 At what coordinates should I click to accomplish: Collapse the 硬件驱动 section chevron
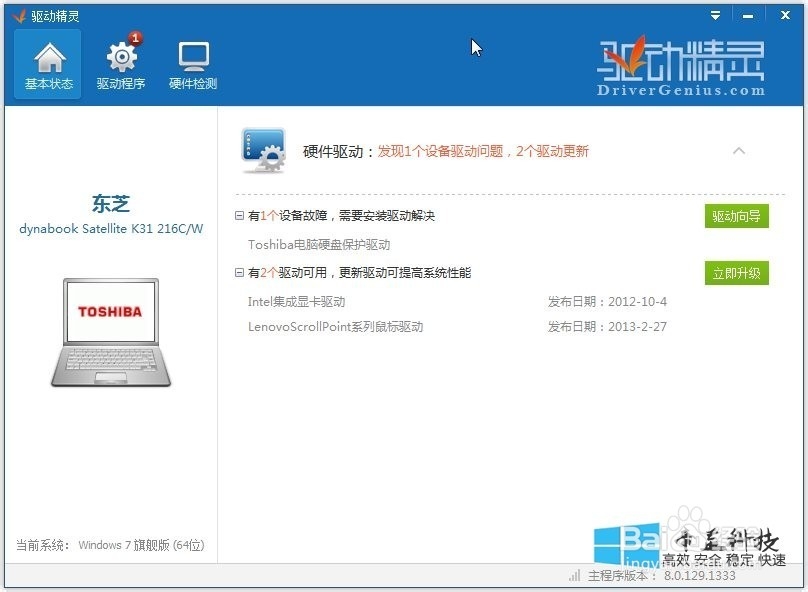738,150
